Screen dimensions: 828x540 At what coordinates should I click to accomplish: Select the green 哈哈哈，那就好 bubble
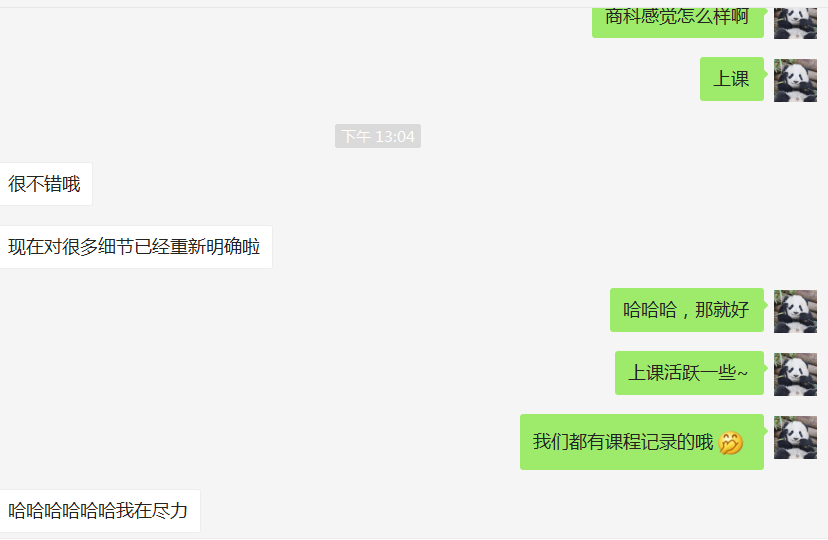[x=687, y=310]
